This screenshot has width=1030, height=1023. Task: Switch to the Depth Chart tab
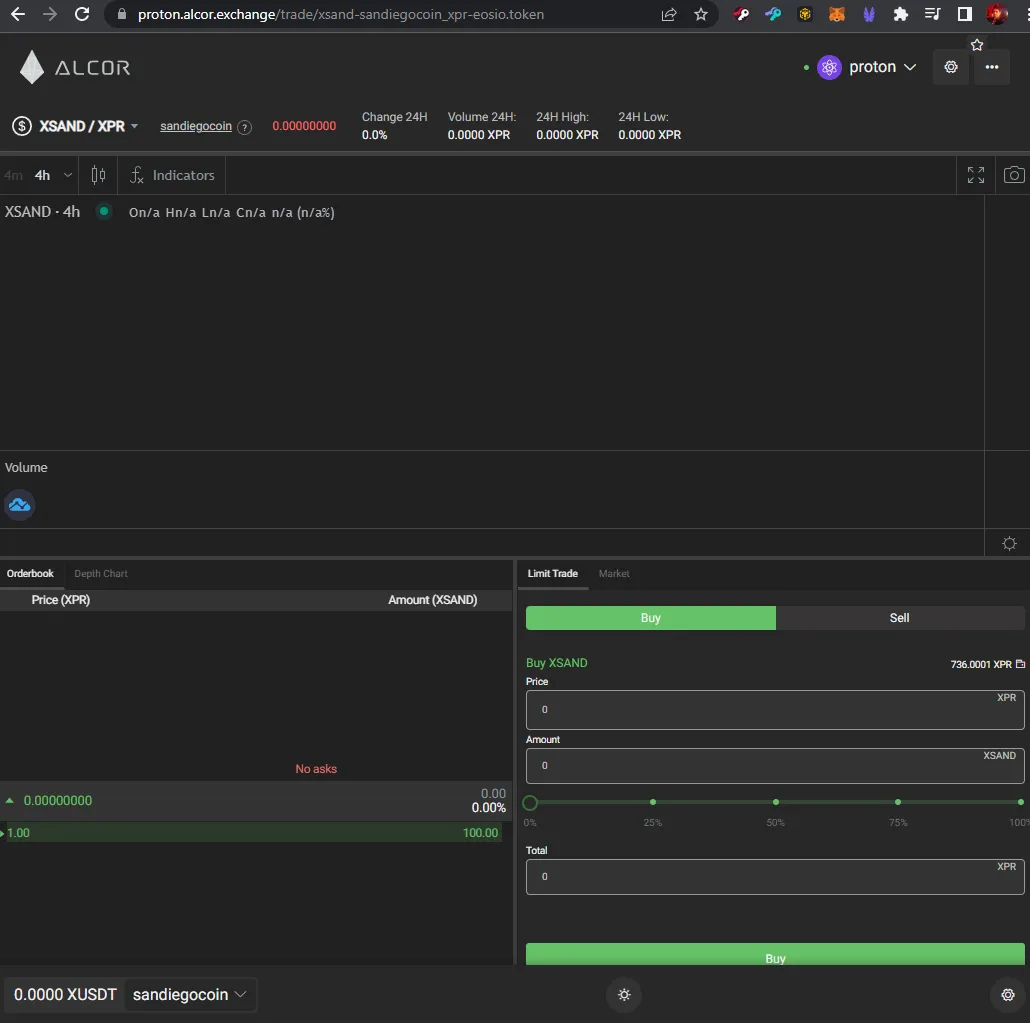(x=101, y=574)
